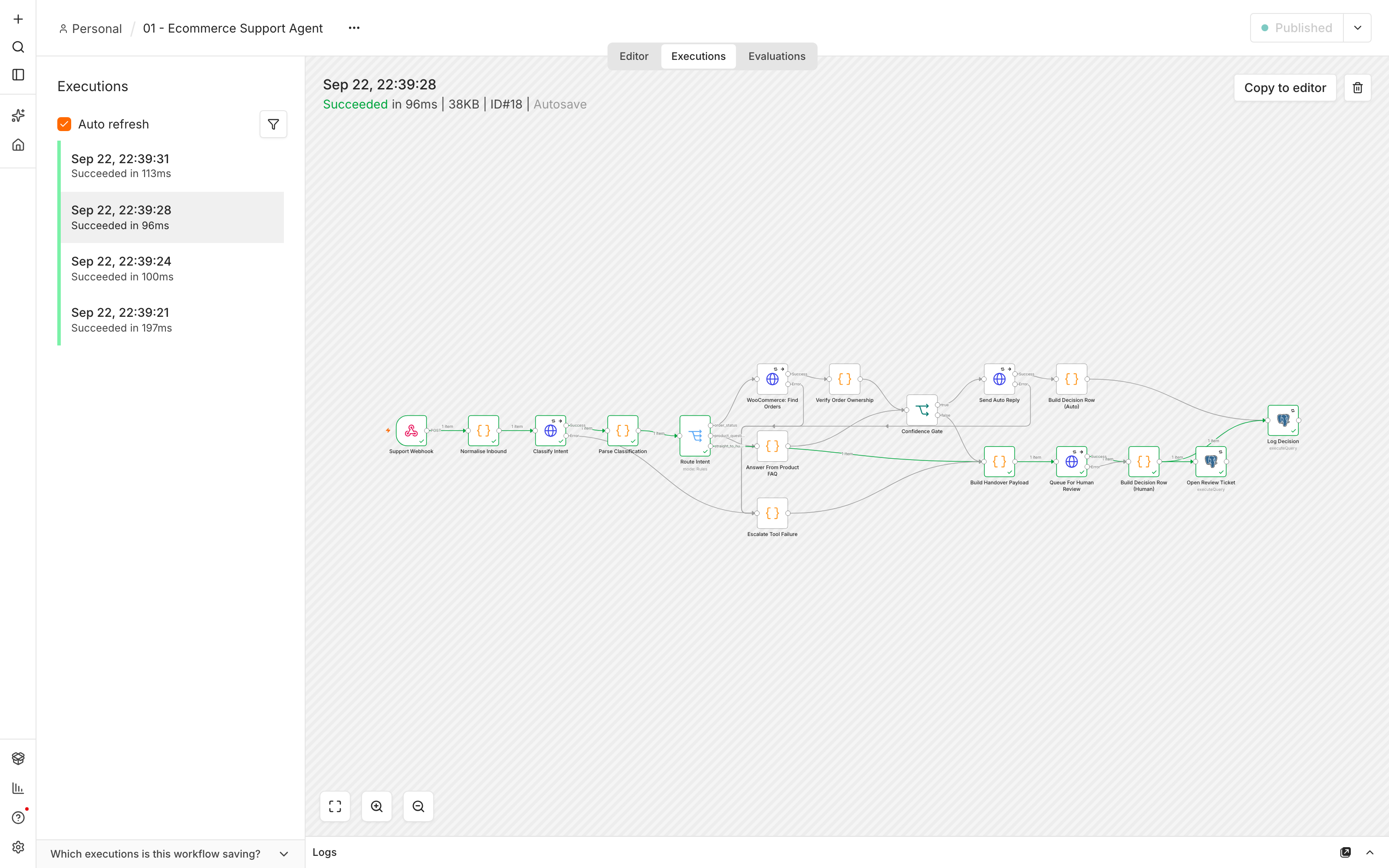This screenshot has width=1389, height=868.
Task: Open the settings gear icon
Action: 18,847
